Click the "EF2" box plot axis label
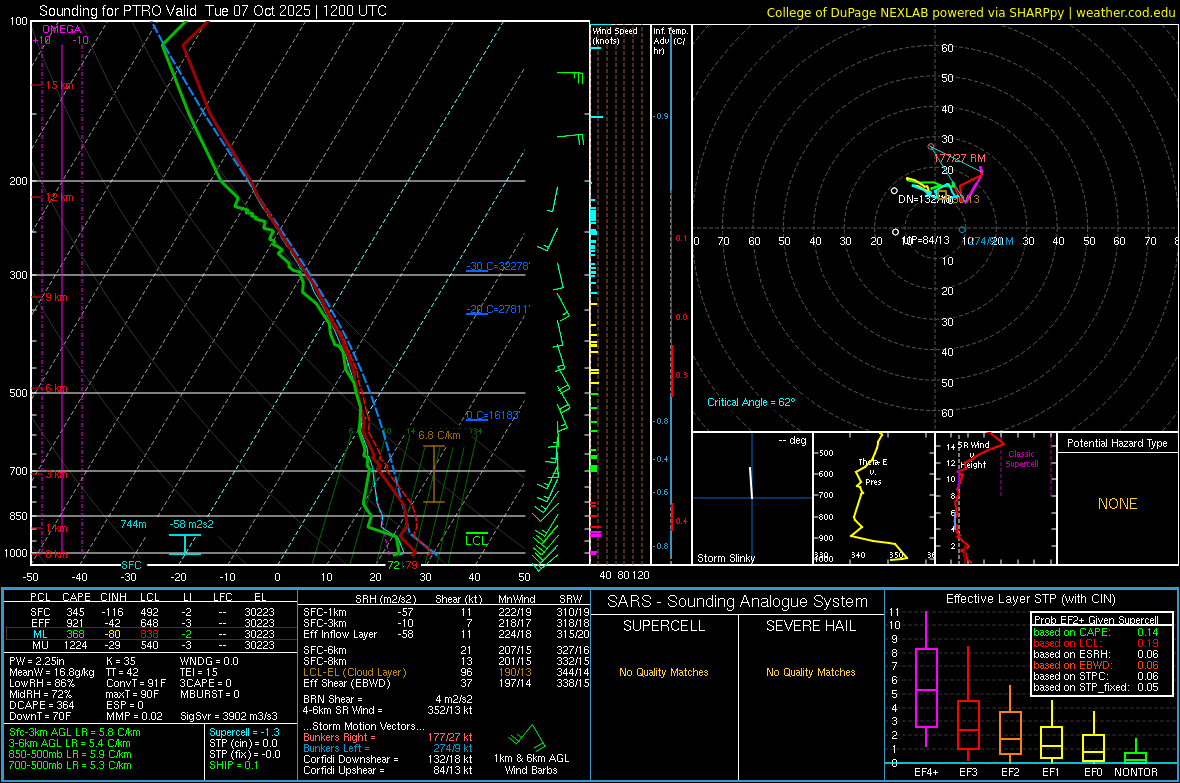Screen dimensions: 1180x783 point(1010,772)
